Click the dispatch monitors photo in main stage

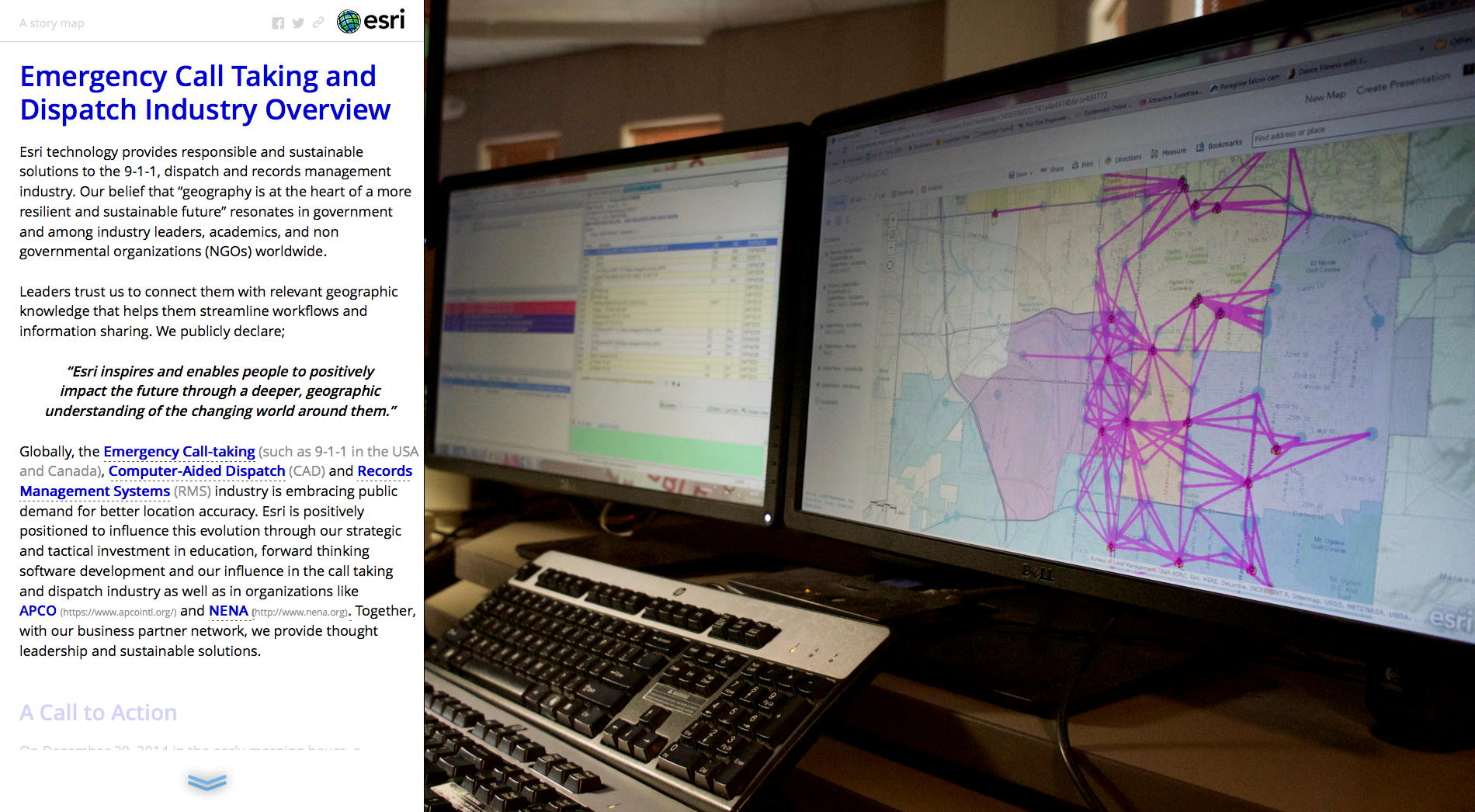coord(949,406)
